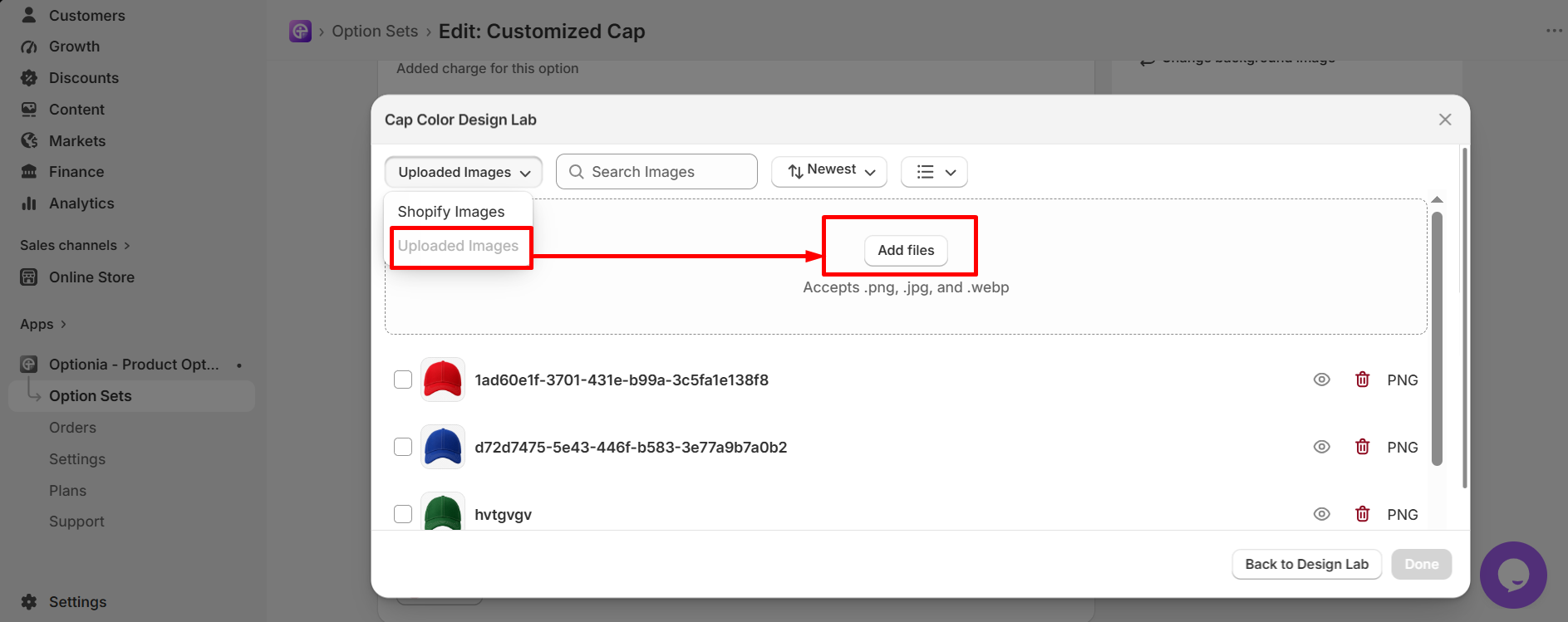Go to Option Sets breadcrumb link

[x=375, y=32]
